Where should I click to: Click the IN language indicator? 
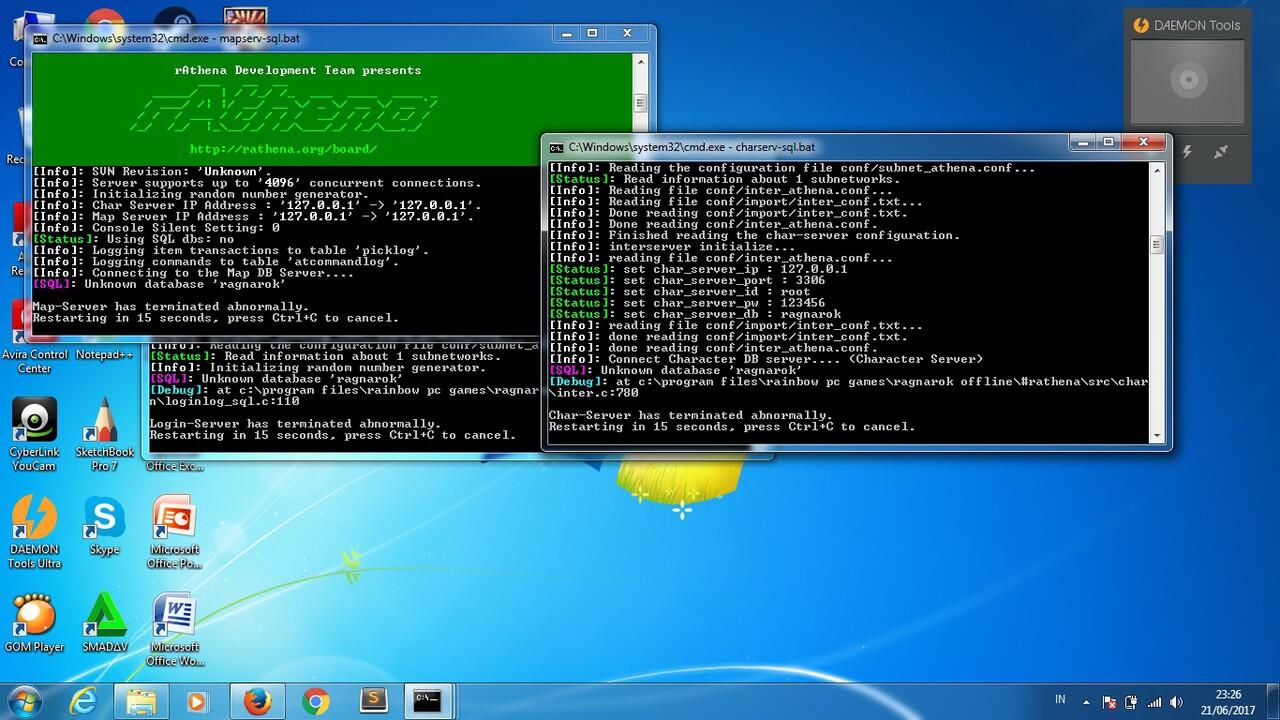(1060, 700)
